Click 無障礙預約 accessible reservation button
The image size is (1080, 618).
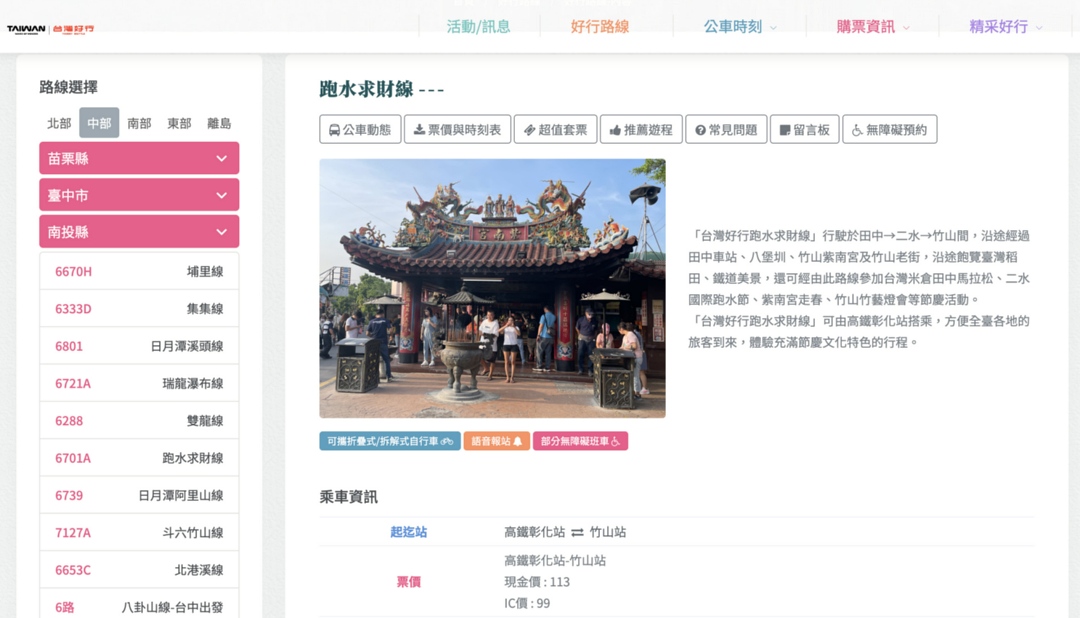[889, 130]
